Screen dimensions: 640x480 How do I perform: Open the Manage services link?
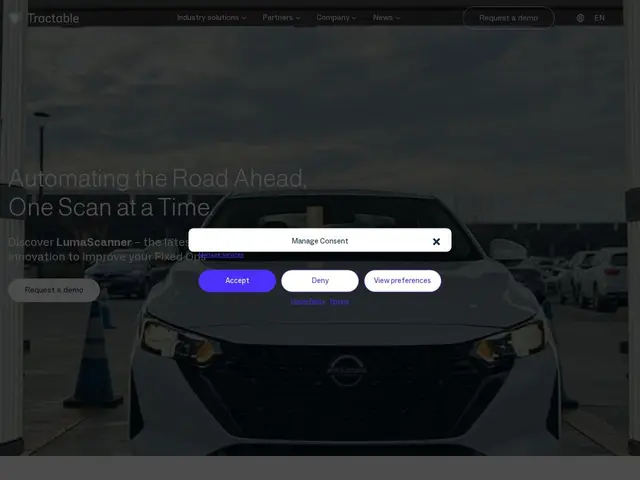coord(221,255)
